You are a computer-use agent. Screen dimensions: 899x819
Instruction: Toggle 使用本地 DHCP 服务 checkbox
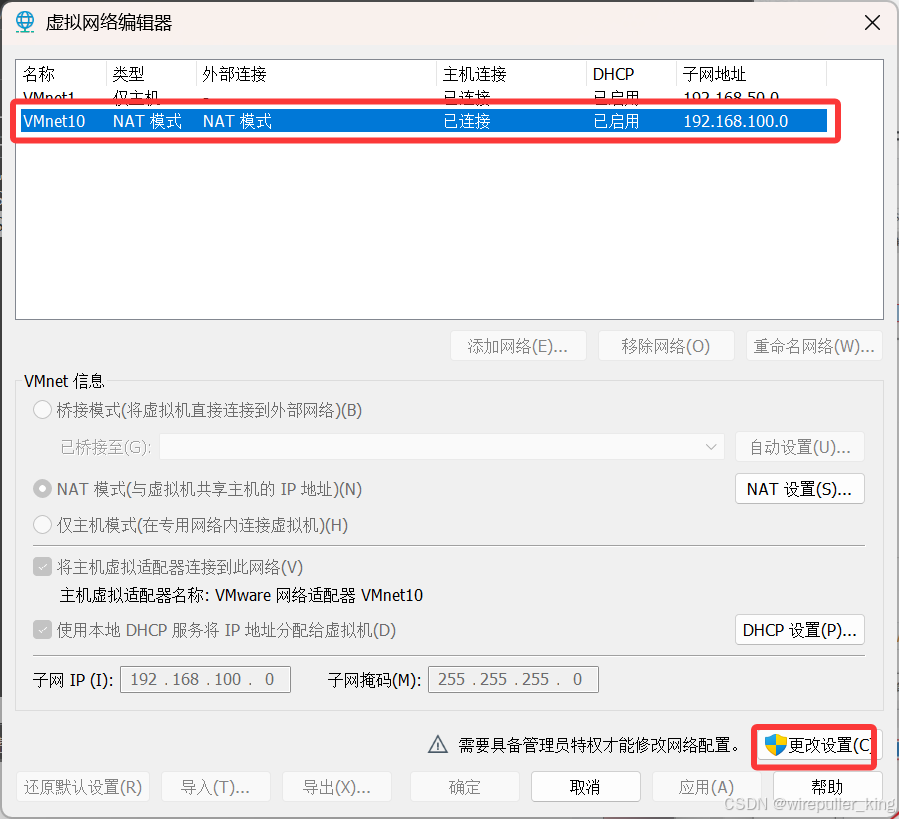(42, 630)
